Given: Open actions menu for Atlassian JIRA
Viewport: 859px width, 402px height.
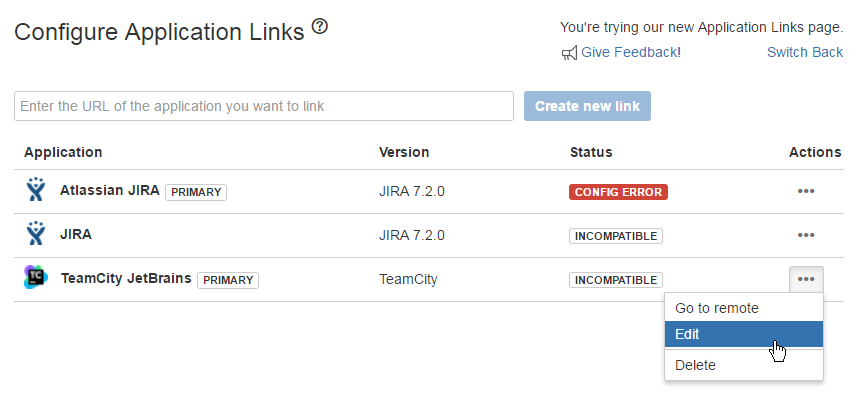Looking at the screenshot, I should 806,191.
